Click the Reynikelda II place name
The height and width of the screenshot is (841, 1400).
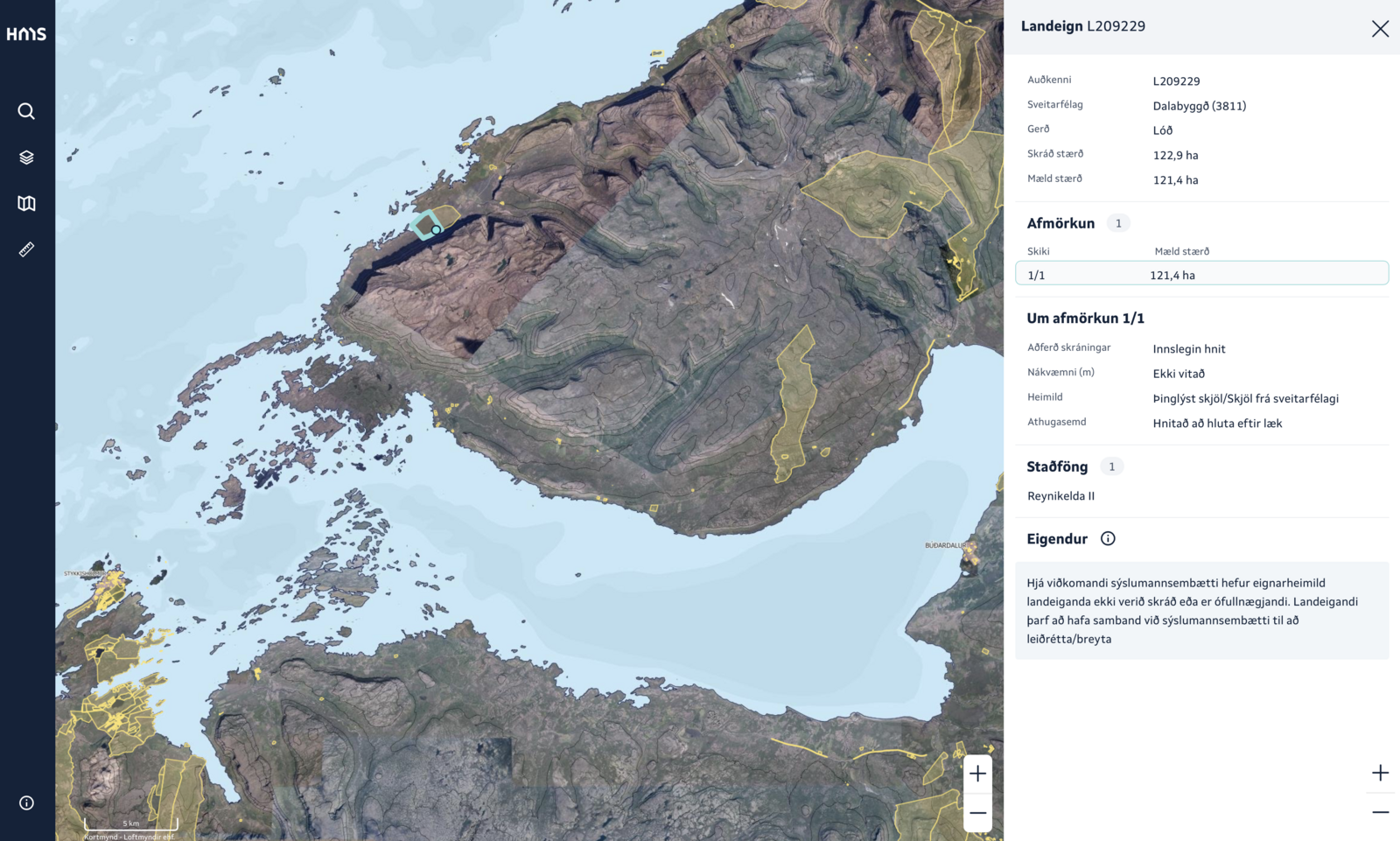coord(1060,496)
